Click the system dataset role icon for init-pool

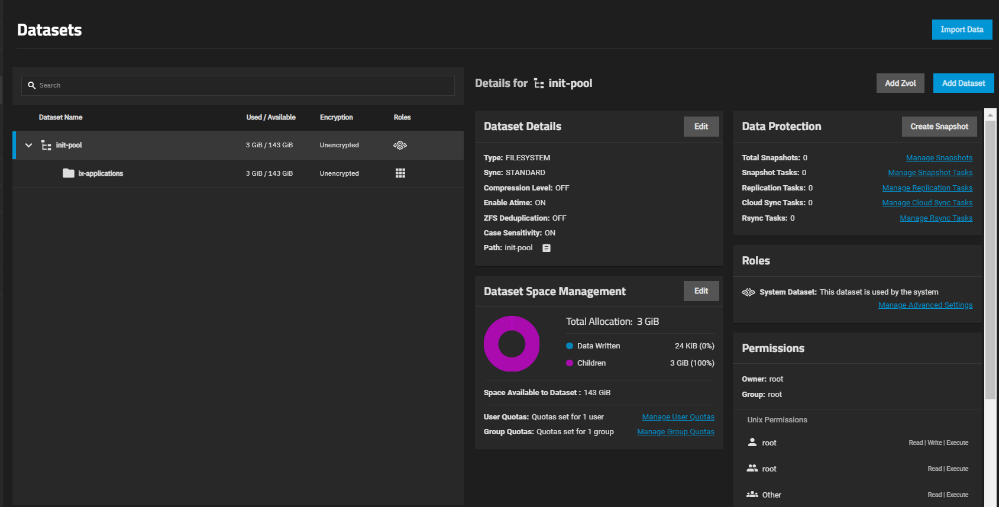(x=400, y=145)
